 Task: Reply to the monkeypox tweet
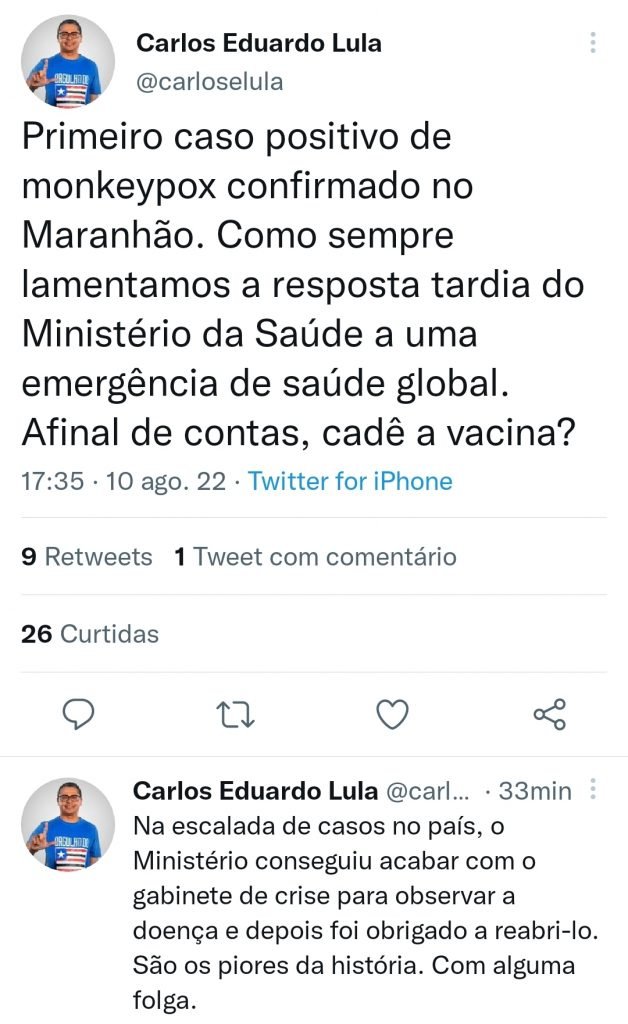tap(78, 713)
